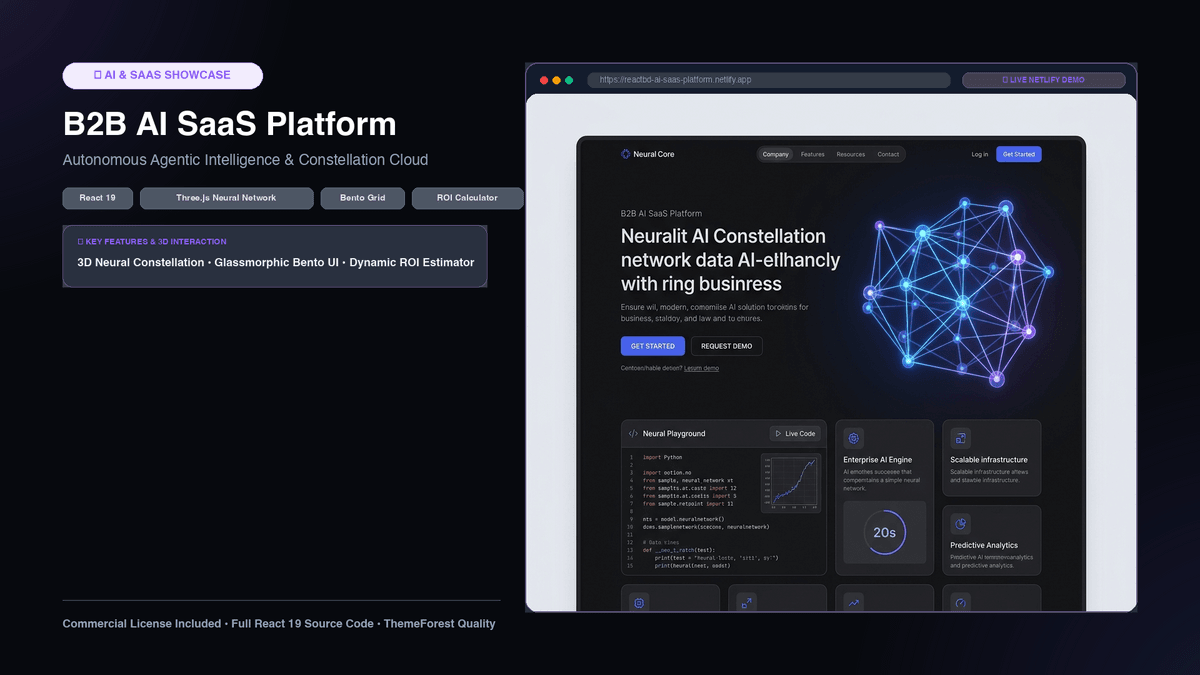Click the code brackets icon beside Neural Playground
The height and width of the screenshot is (675, 1200).
click(633, 434)
